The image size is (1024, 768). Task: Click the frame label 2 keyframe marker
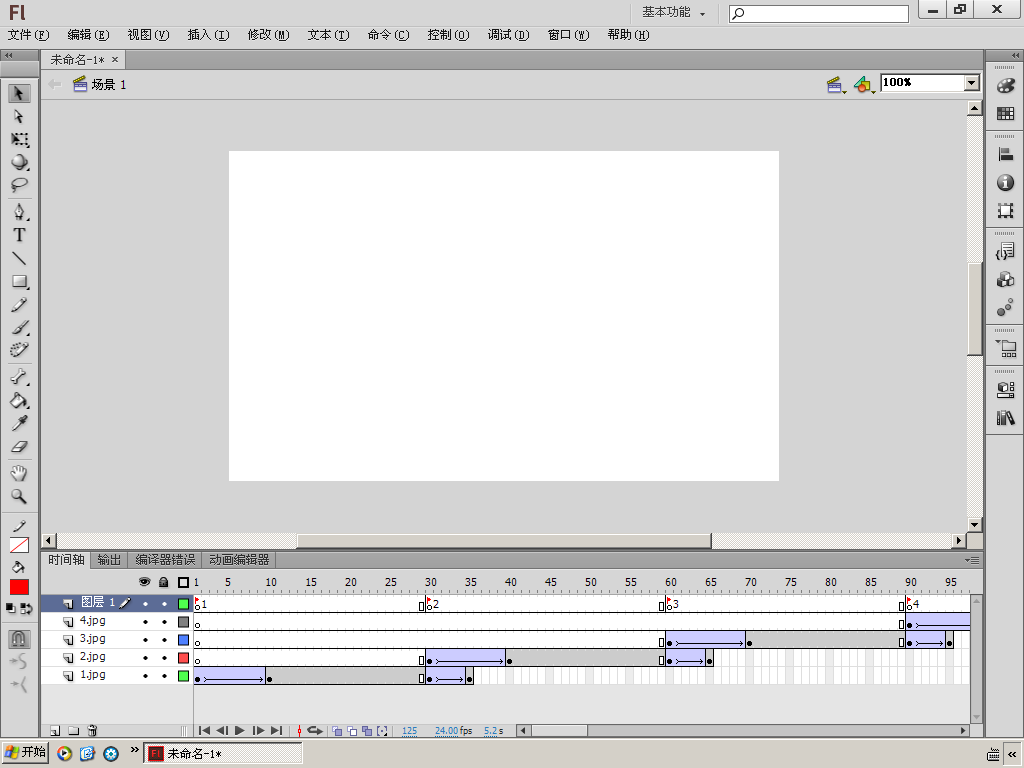pos(429,604)
